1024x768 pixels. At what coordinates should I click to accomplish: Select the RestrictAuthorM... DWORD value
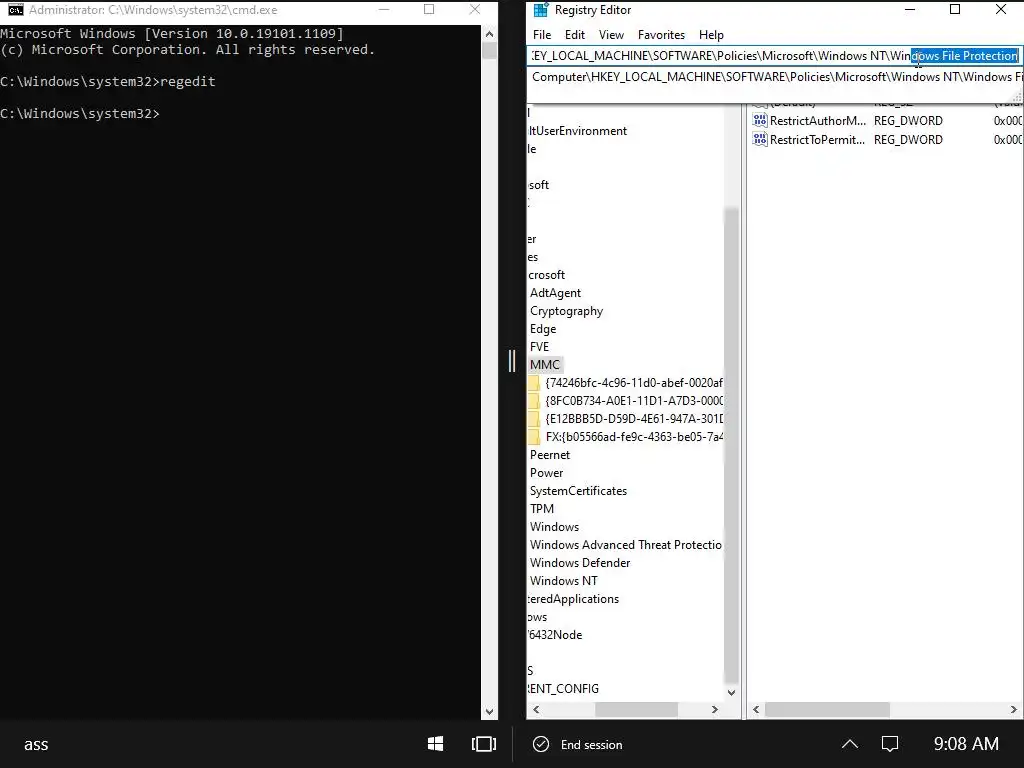pos(818,121)
